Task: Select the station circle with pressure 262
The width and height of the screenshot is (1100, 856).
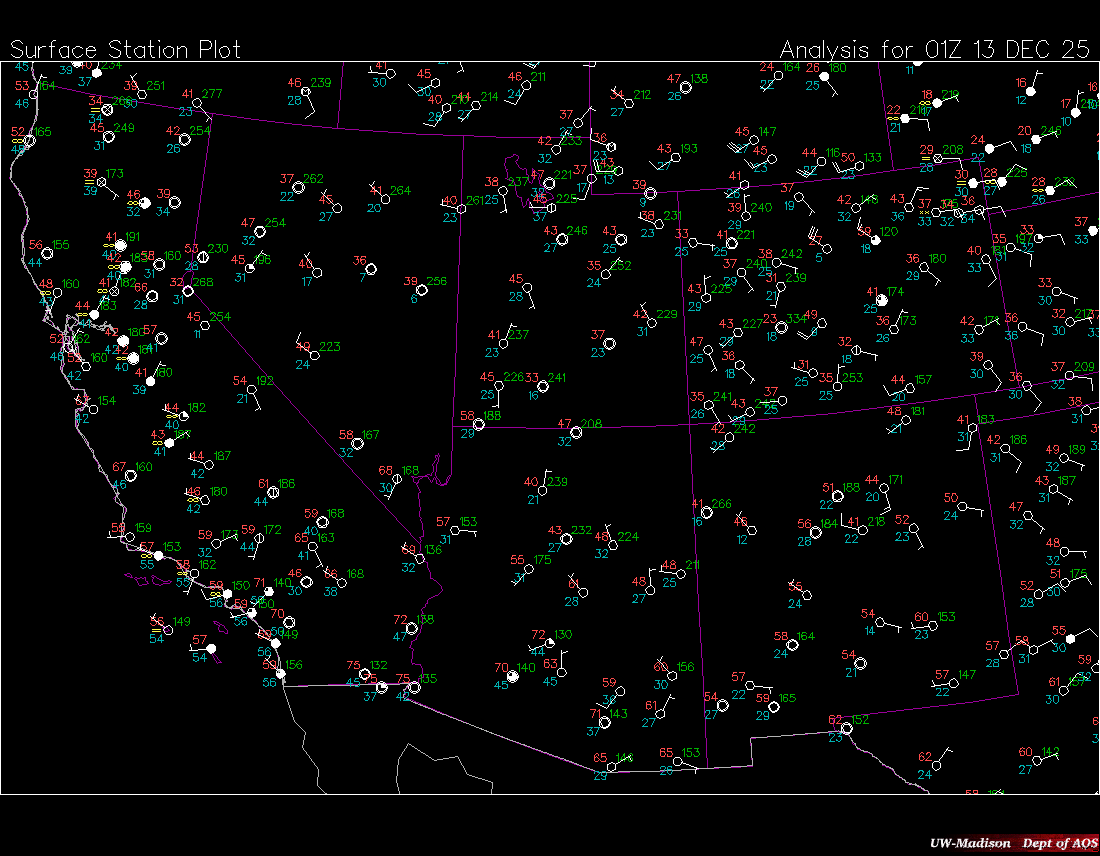Action: tap(298, 187)
